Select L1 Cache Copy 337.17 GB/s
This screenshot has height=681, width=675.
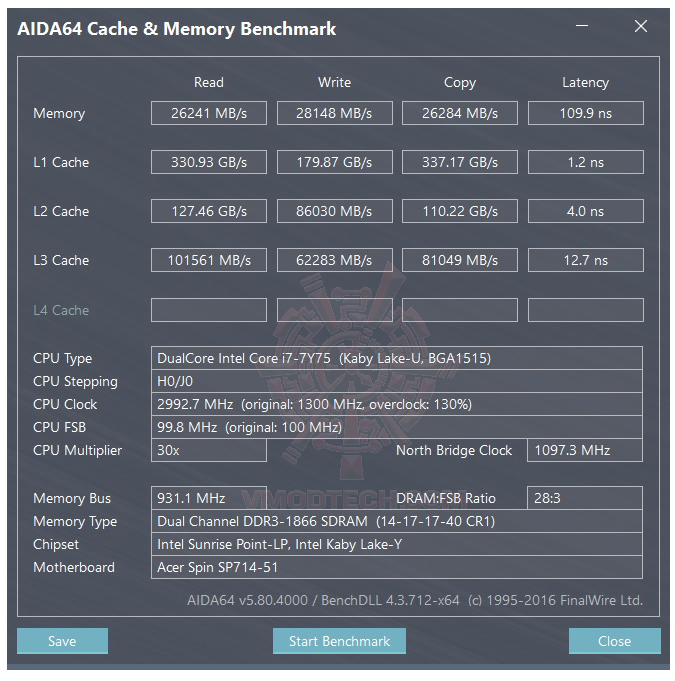(x=460, y=162)
